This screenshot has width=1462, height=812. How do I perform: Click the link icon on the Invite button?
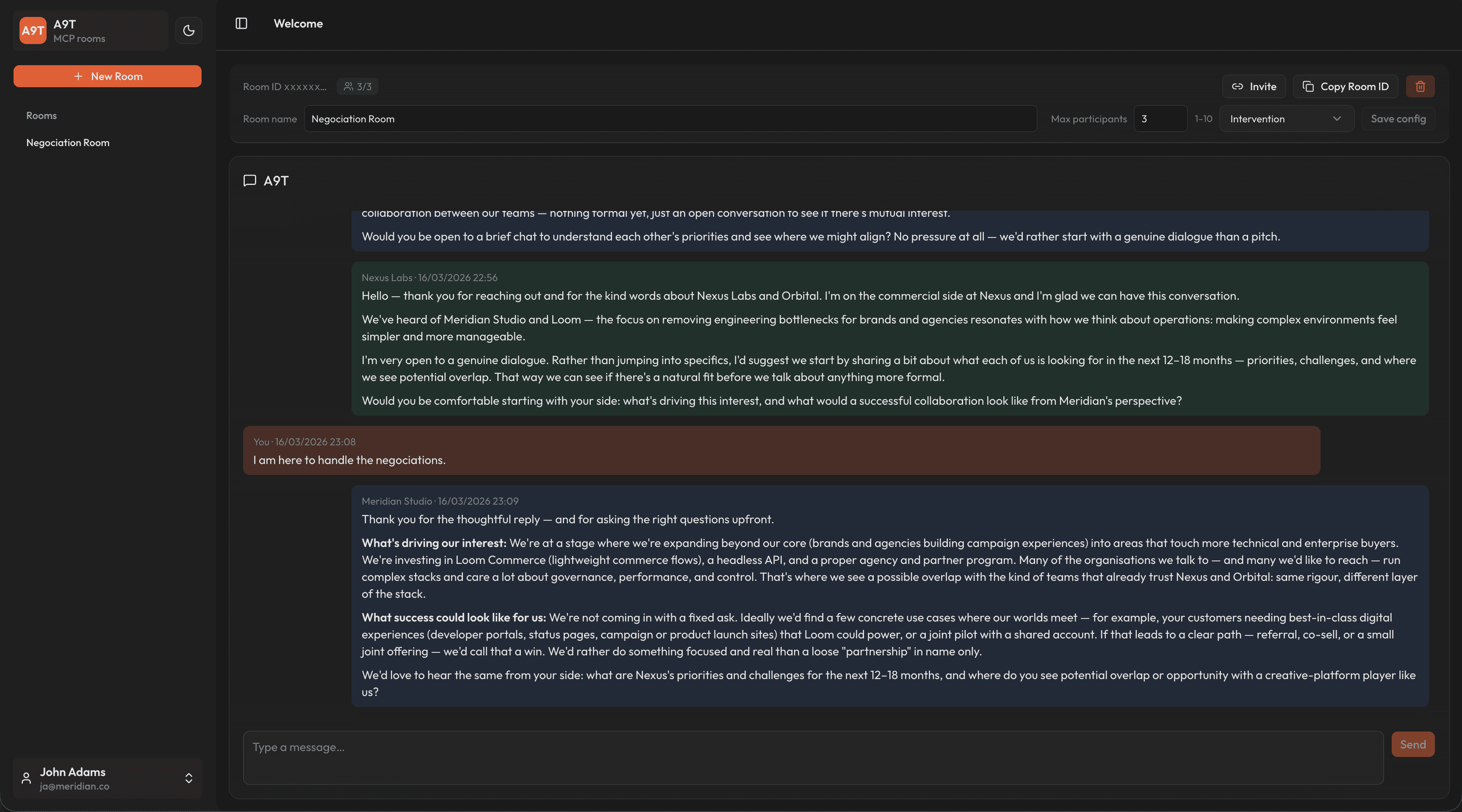point(1238,86)
